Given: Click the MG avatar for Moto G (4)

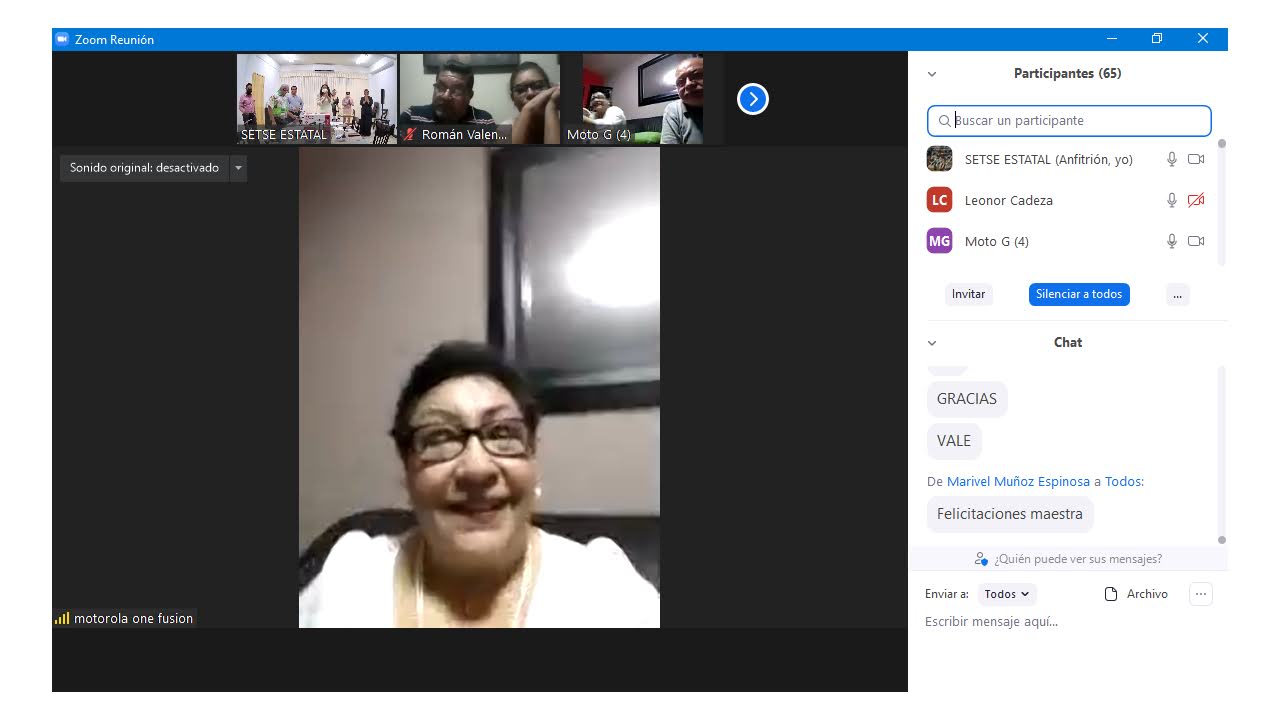Looking at the screenshot, I should pyautogui.click(x=939, y=241).
